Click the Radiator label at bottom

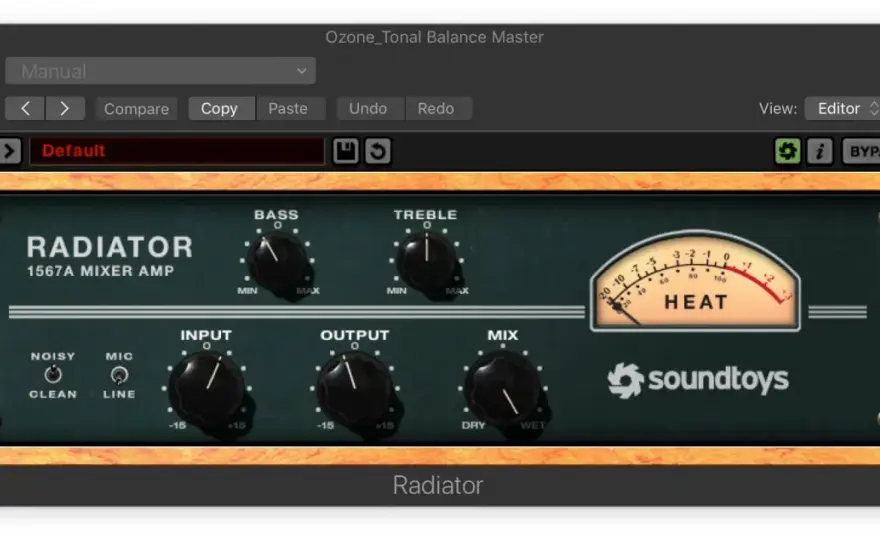(438, 486)
